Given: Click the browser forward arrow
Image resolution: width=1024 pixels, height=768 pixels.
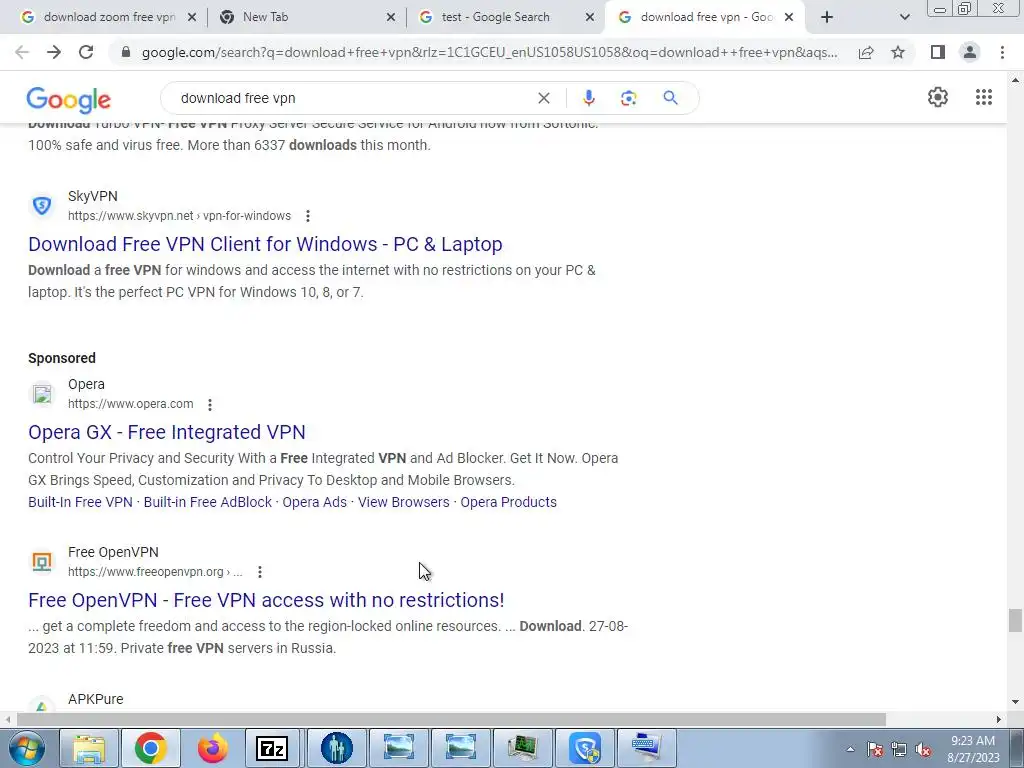Looking at the screenshot, I should (x=54, y=52).
